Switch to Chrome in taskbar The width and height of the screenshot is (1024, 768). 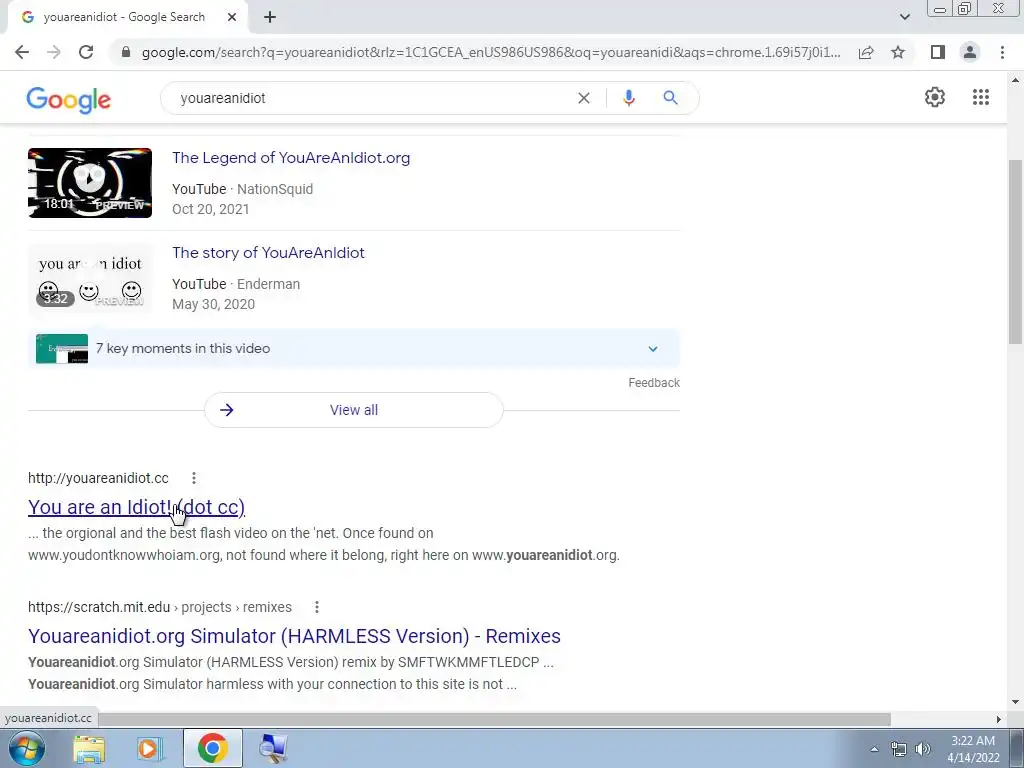(212, 748)
